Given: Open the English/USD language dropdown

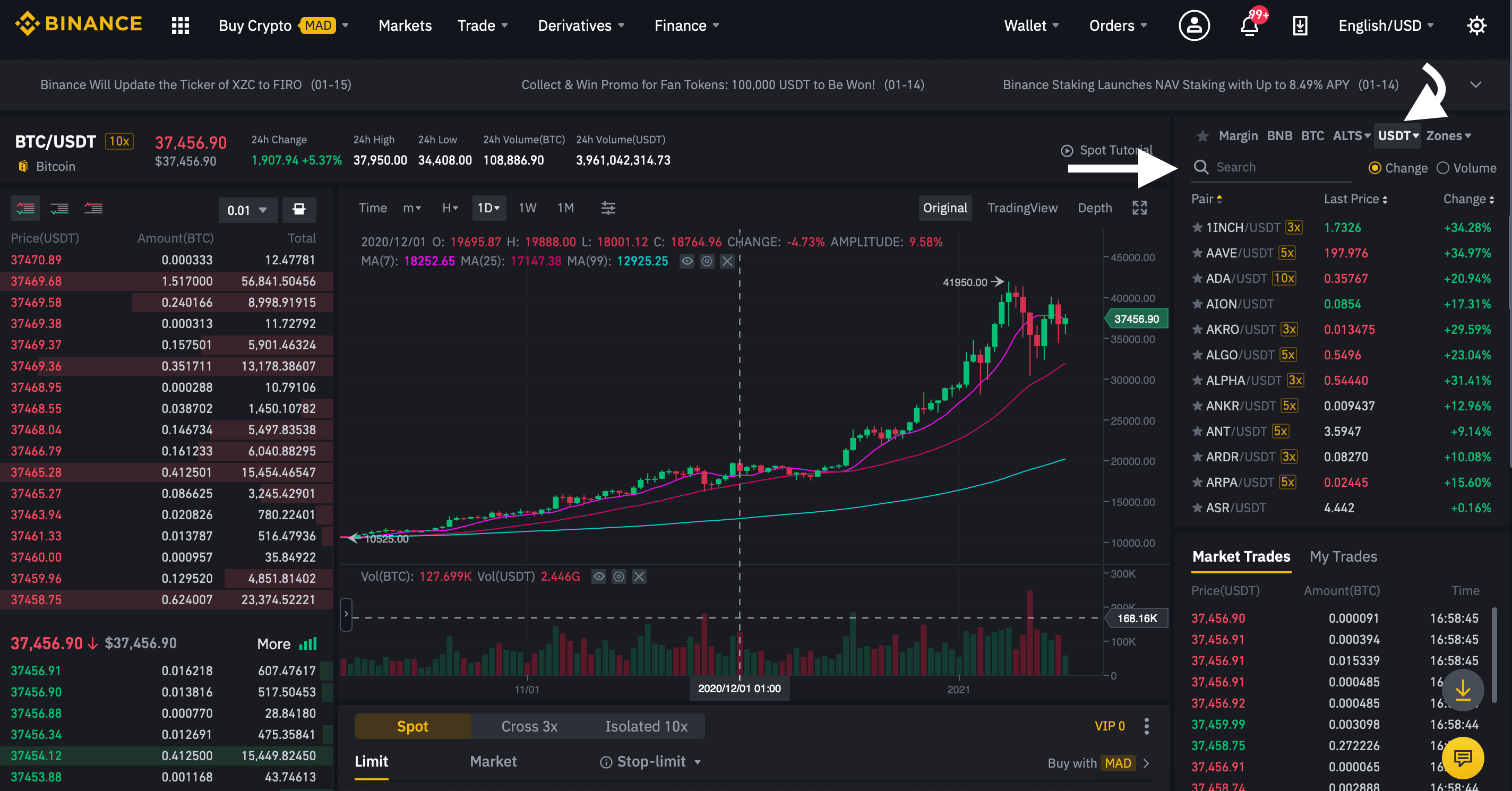Looking at the screenshot, I should [x=1386, y=25].
